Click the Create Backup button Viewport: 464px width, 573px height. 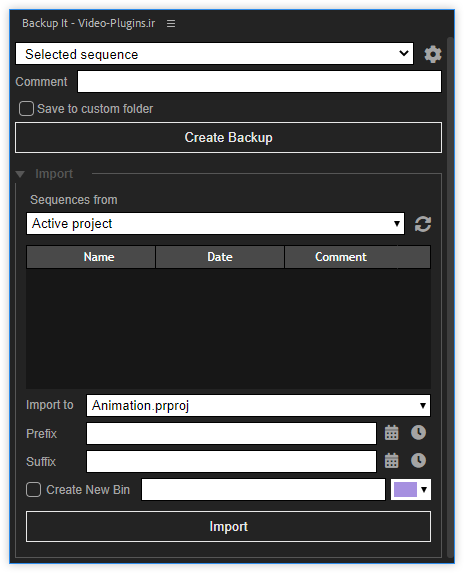[x=228, y=137]
